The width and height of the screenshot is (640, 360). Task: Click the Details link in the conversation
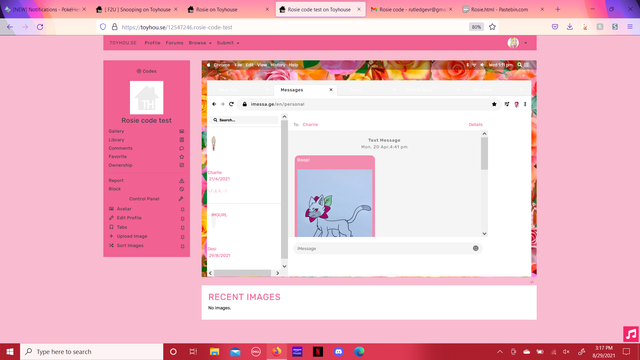[x=476, y=124]
